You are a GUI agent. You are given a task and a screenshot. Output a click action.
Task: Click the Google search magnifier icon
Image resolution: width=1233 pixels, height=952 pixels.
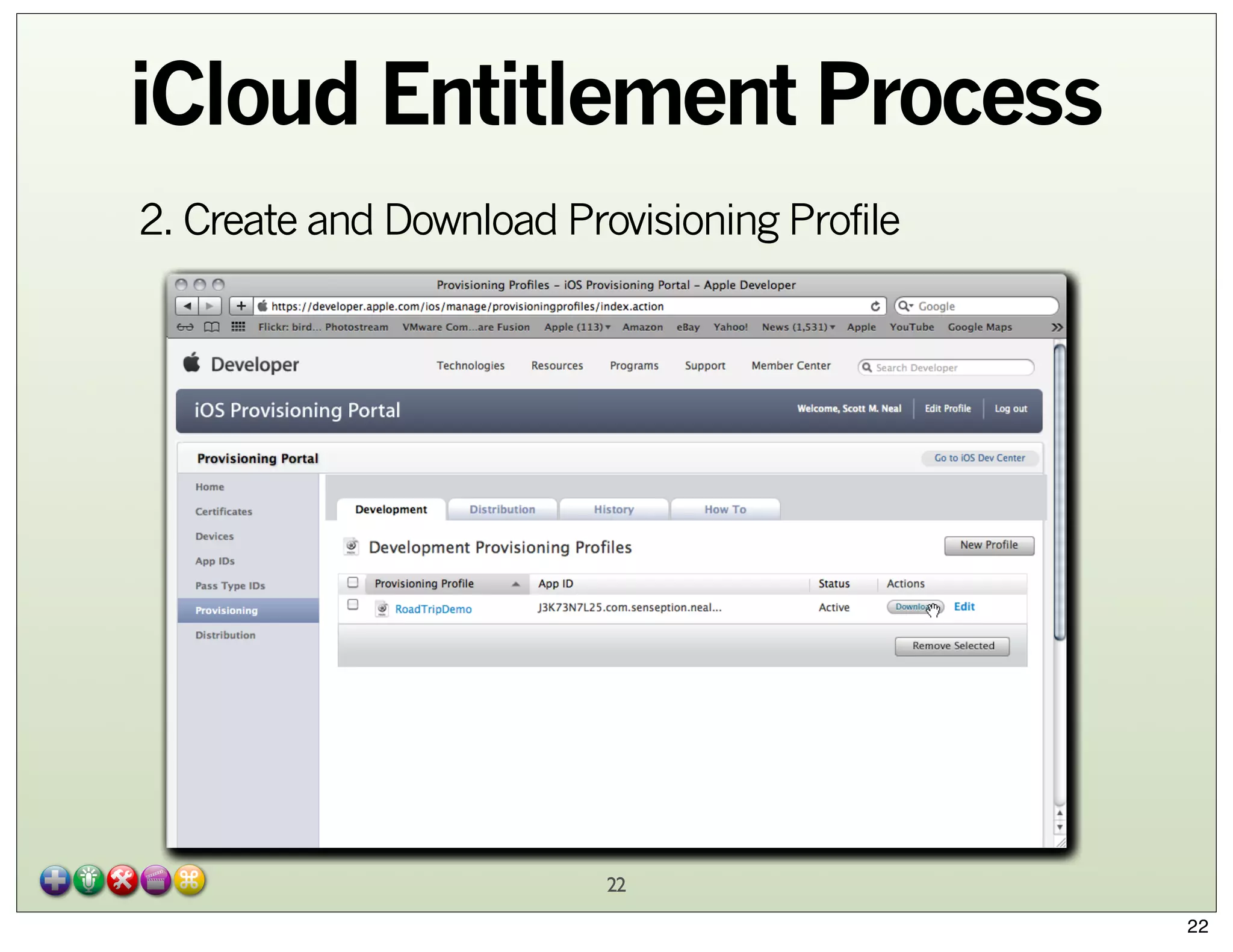[904, 306]
